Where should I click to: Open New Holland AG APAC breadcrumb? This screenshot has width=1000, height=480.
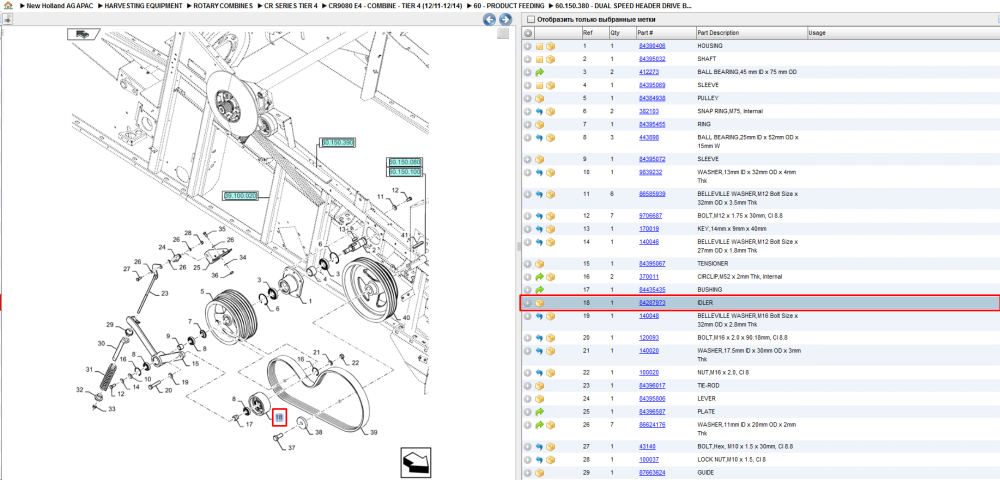(x=58, y=5)
